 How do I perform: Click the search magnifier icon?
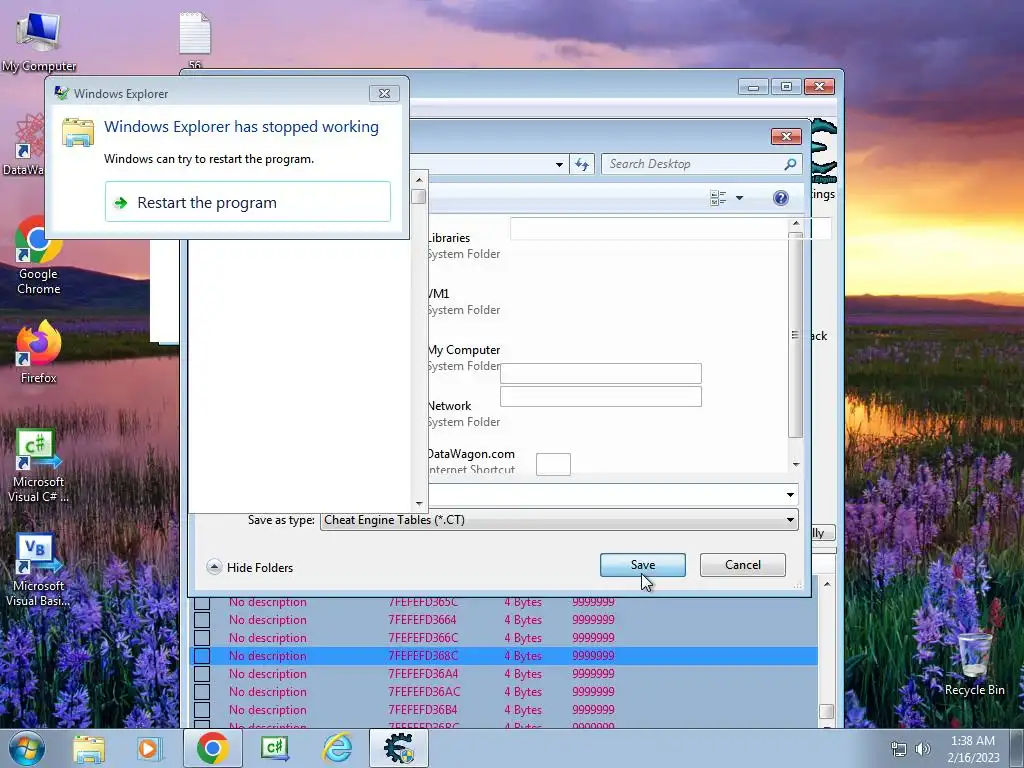tap(790, 164)
